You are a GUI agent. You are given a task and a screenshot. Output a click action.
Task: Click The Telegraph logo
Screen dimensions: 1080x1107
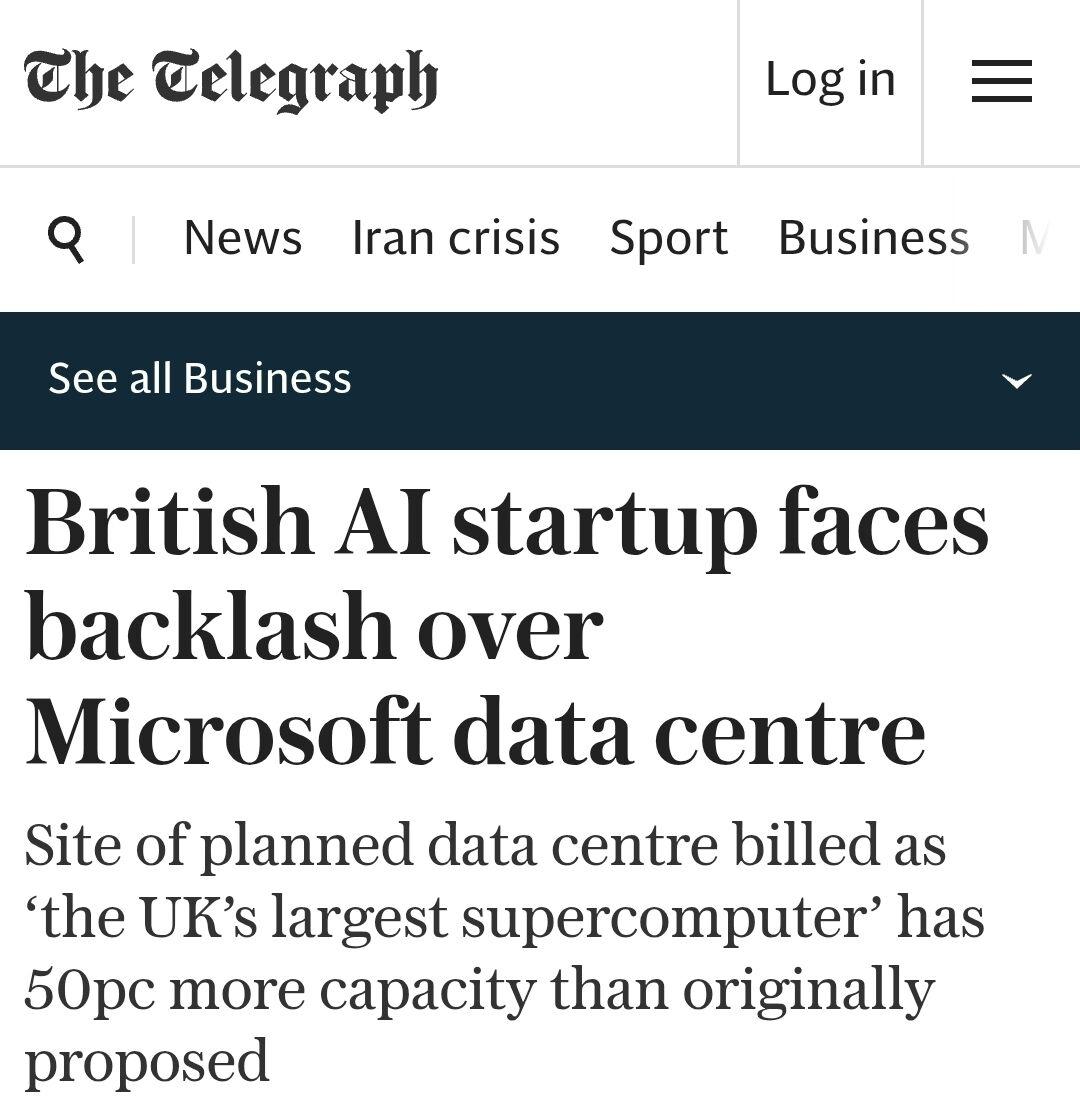tap(231, 81)
